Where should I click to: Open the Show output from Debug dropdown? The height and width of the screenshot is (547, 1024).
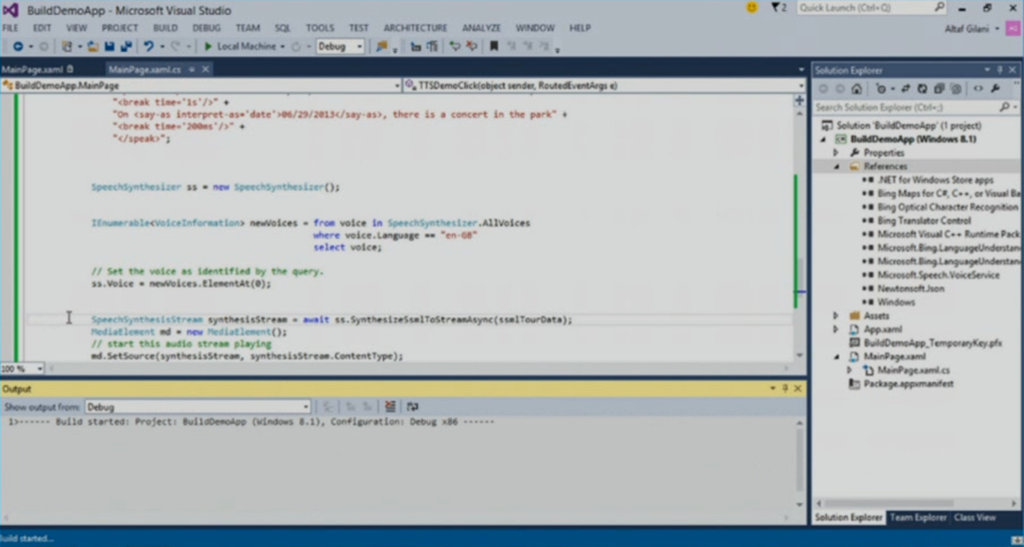[x=197, y=407]
